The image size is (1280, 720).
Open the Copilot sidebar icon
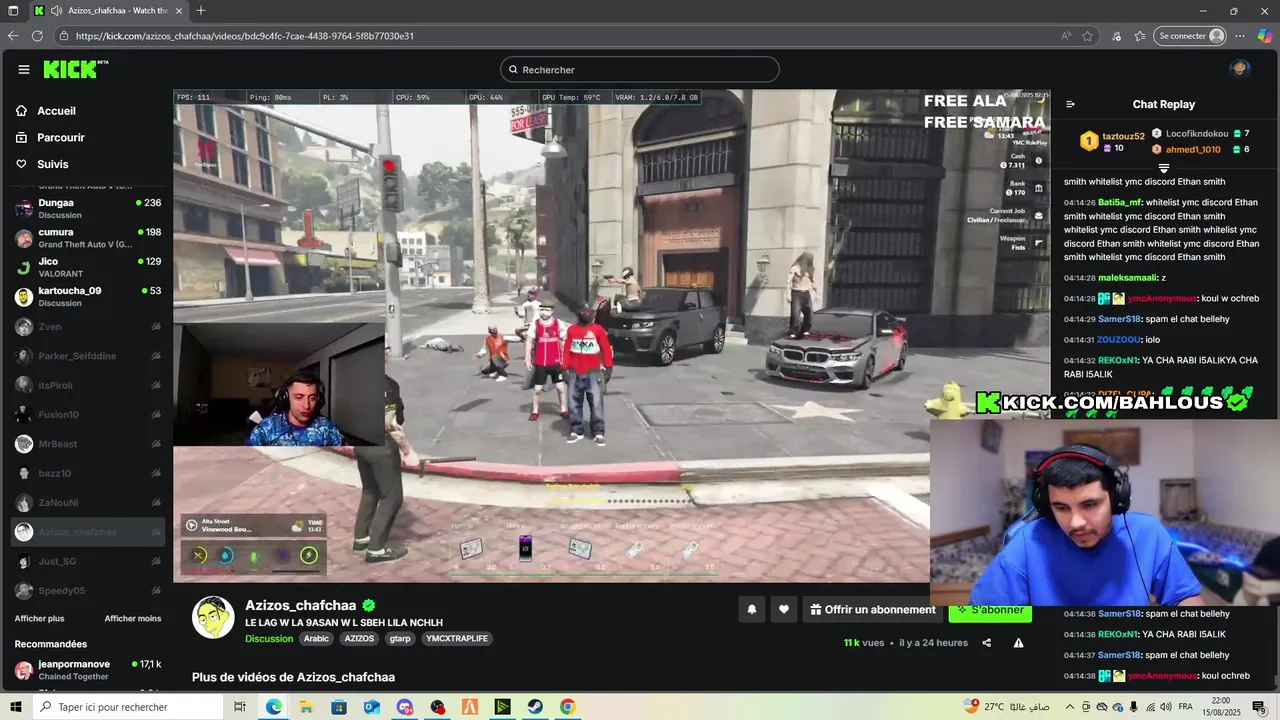point(1265,36)
